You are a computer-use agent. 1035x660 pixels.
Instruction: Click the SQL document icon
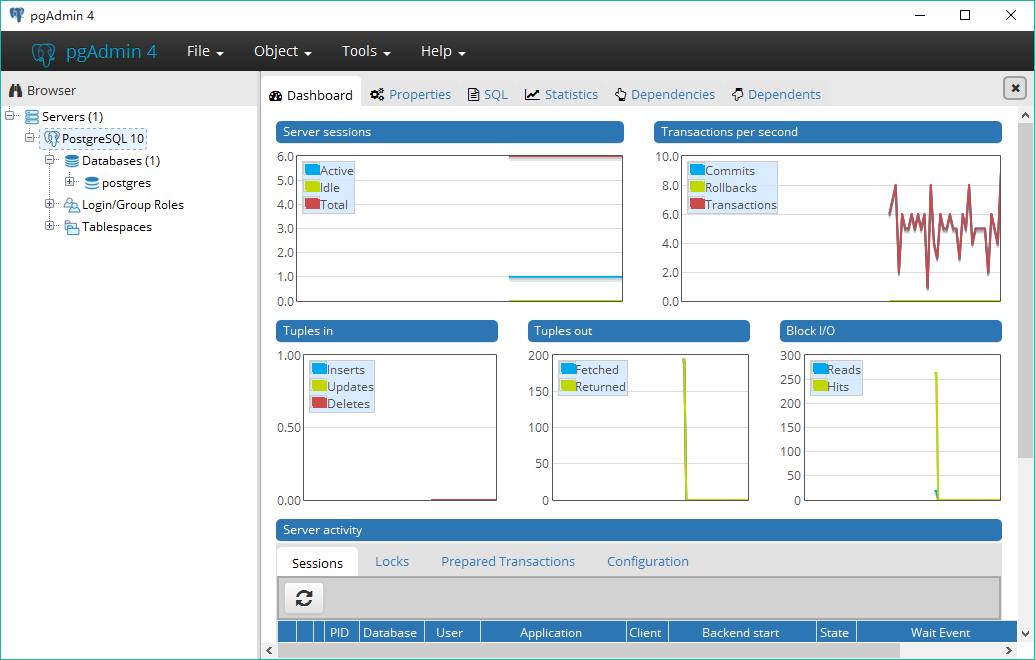pyautogui.click(x=473, y=94)
